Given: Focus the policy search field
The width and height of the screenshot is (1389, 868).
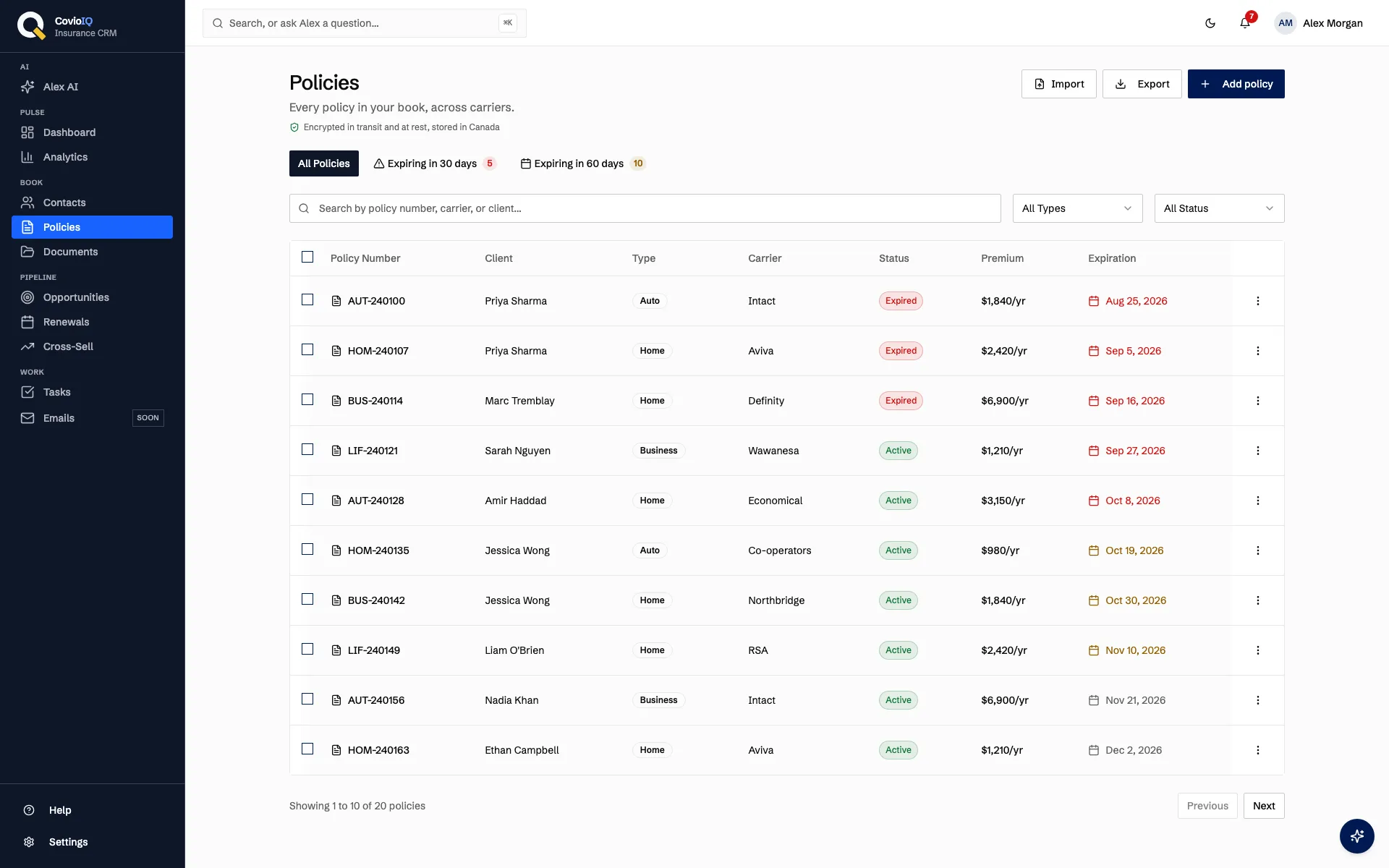Looking at the screenshot, I should point(645,208).
